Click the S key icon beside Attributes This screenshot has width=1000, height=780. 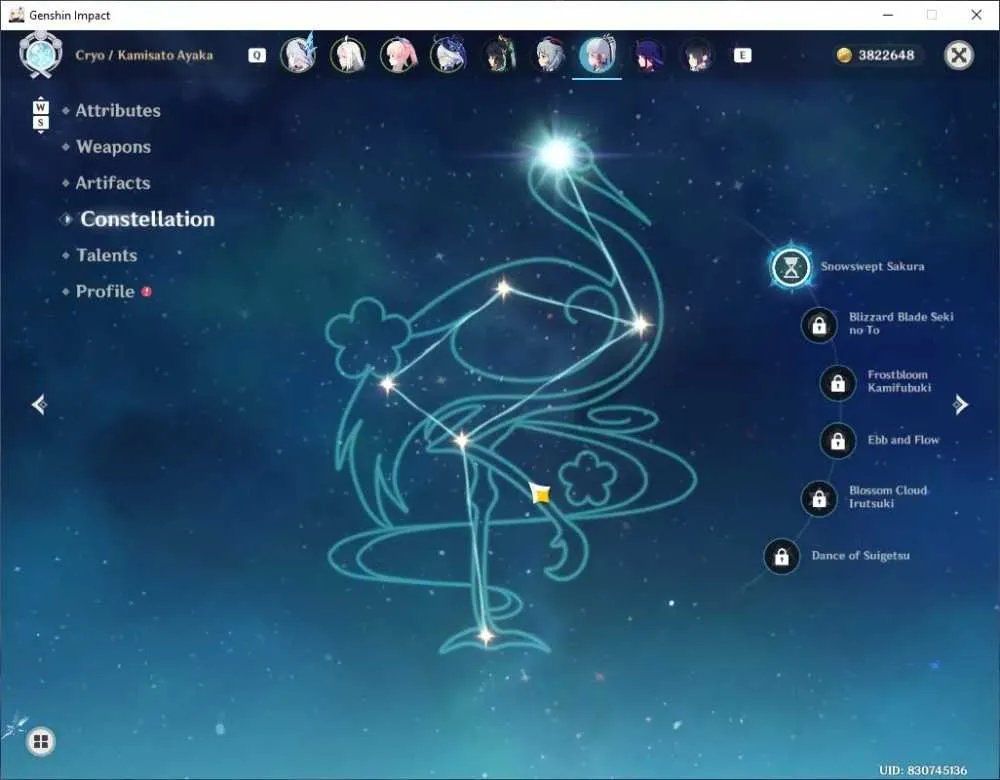tap(41, 122)
